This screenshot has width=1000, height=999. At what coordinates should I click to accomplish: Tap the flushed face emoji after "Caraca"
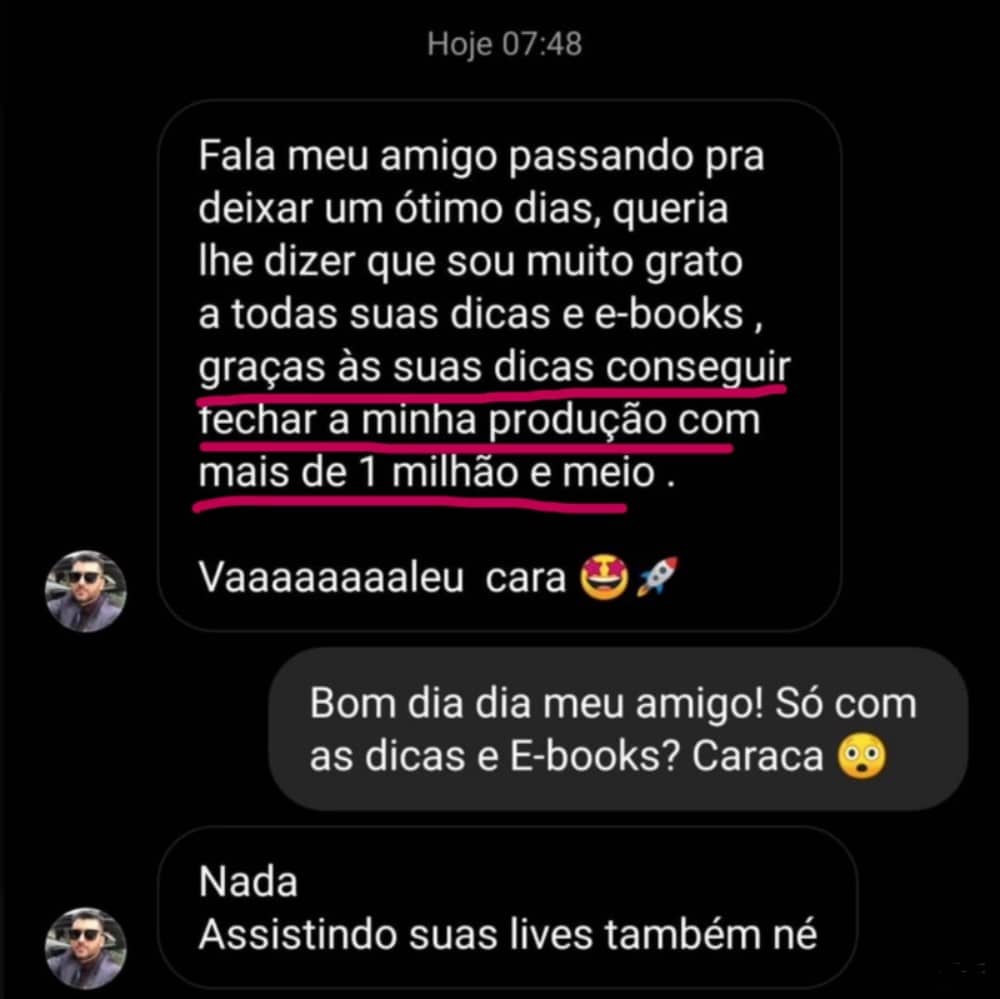click(861, 757)
